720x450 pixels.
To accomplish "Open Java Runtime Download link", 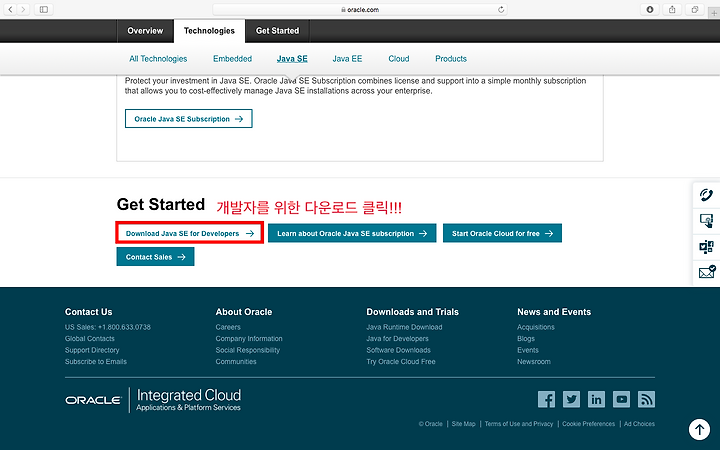I will (x=404, y=327).
